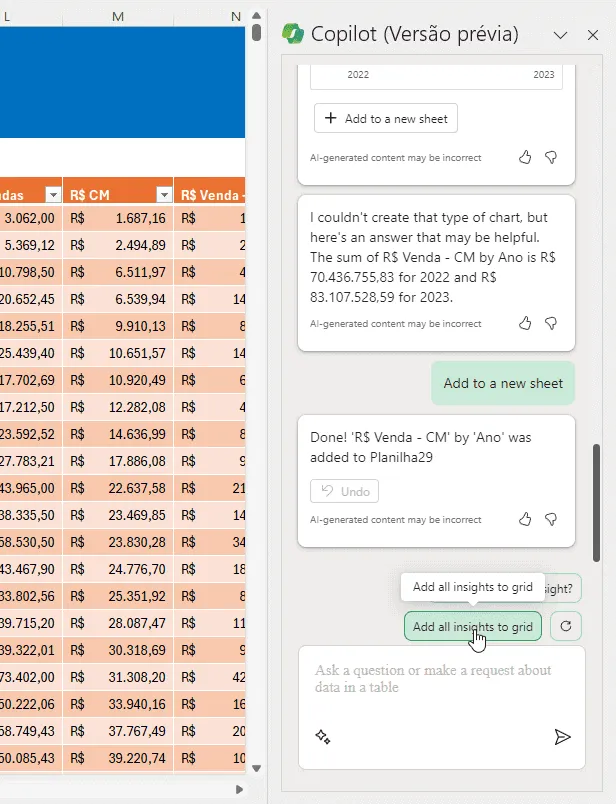Click the Copilot chat scrollbar thumb

(596, 503)
